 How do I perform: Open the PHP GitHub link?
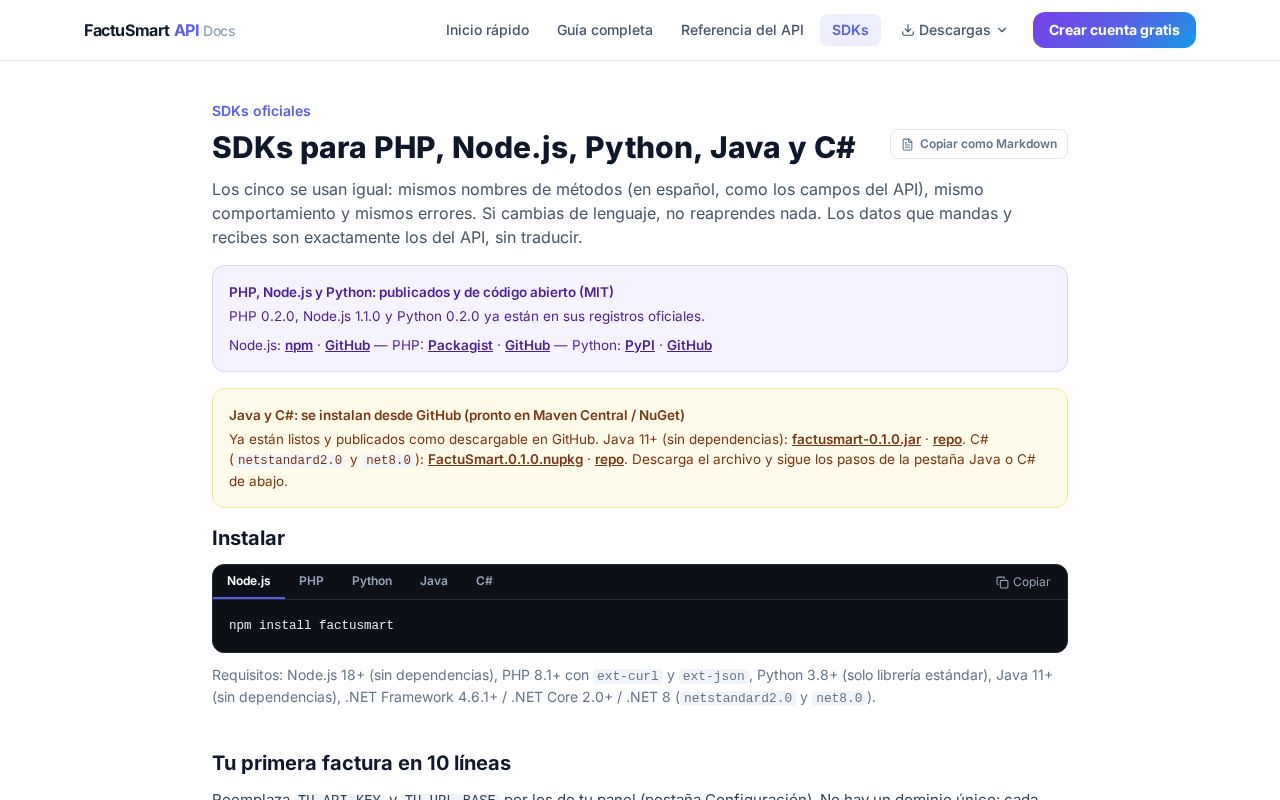pos(527,345)
